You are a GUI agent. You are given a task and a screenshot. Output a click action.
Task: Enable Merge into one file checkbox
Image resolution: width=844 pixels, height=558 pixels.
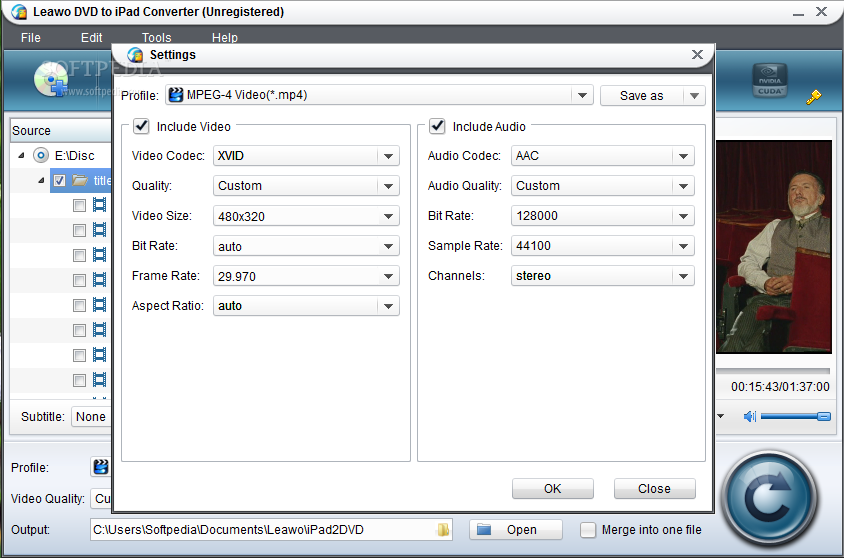588,530
